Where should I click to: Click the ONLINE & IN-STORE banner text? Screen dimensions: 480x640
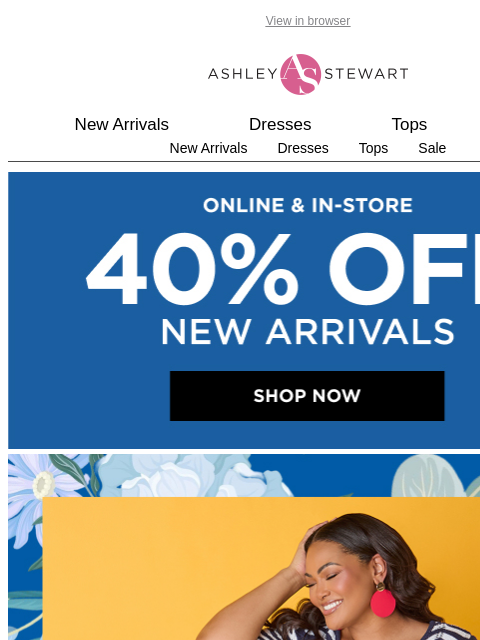click(x=307, y=205)
